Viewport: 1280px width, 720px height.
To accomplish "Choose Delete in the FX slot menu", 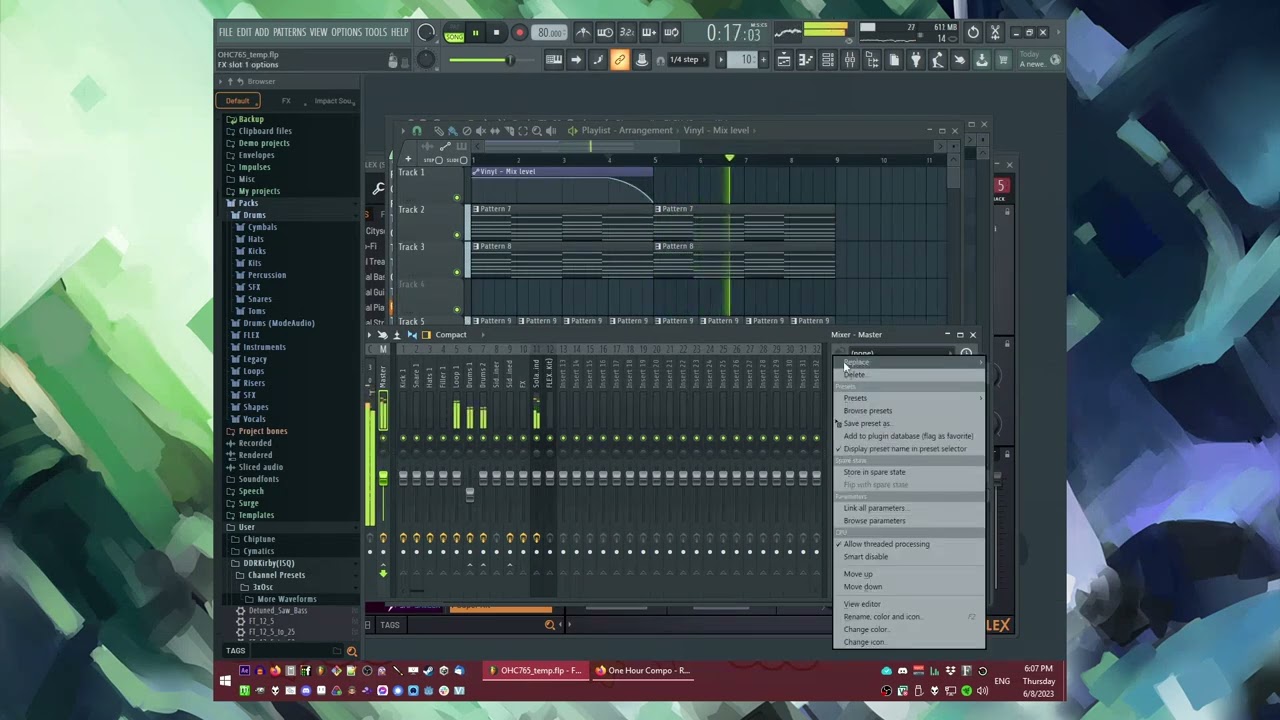I will [x=909, y=375].
